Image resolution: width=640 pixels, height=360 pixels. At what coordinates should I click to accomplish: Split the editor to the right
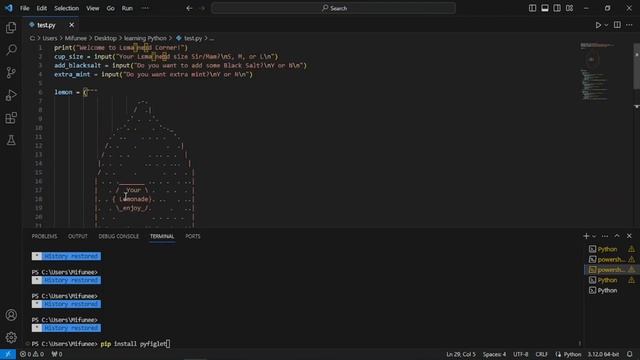click(617, 25)
